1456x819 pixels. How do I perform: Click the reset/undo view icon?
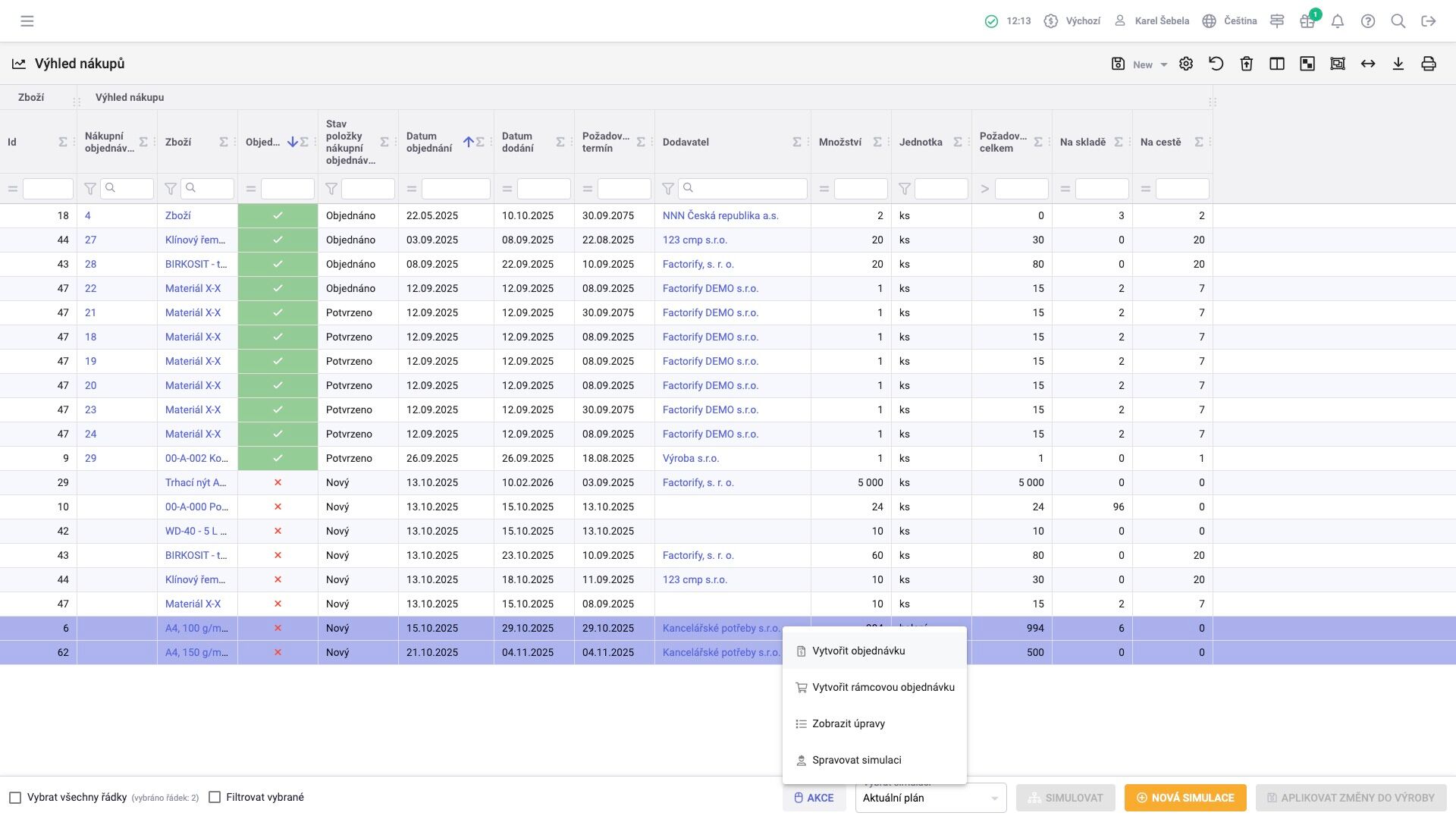coord(1216,64)
